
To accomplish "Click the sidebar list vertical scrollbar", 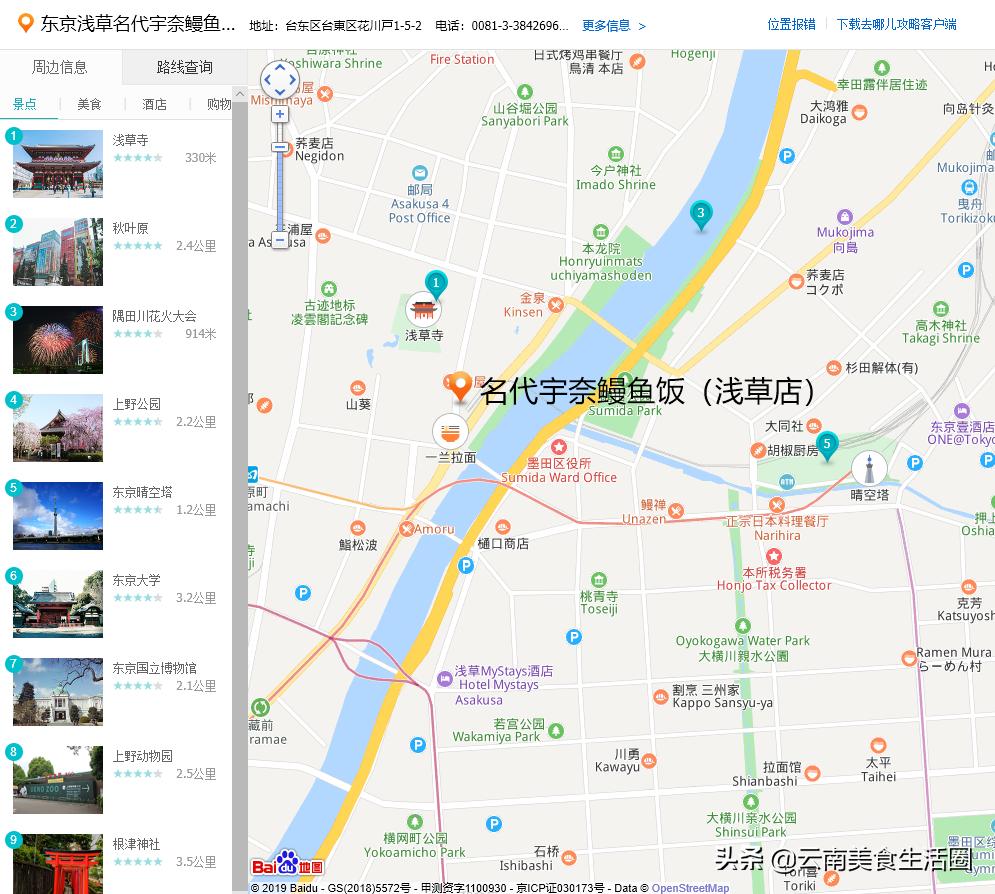I will pos(239,495).
